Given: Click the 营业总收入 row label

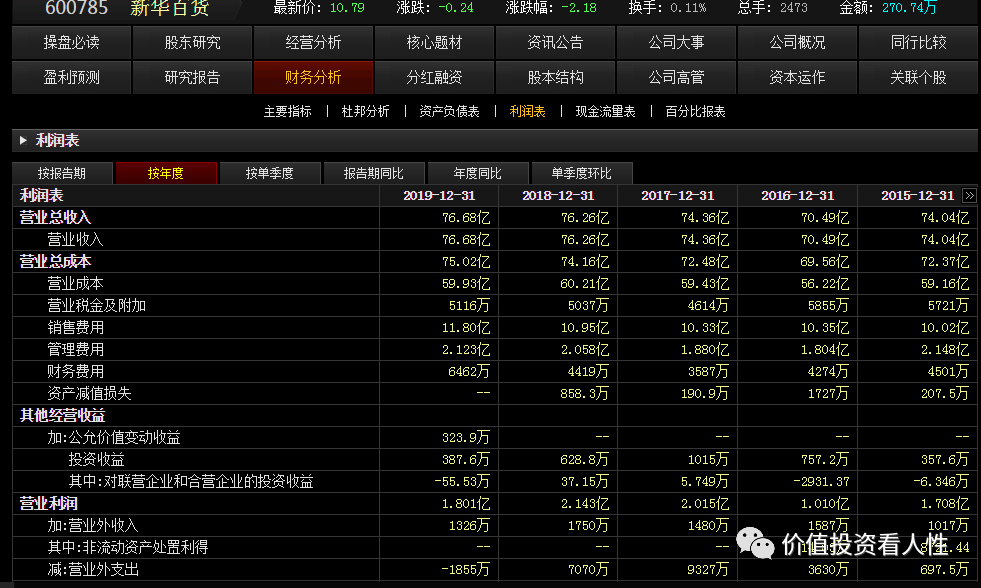Looking at the screenshot, I should coord(55,218).
